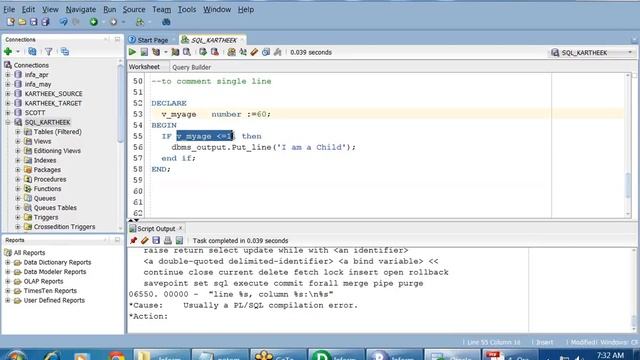
Task: Click the SQL History icon
Action: [x=266, y=52]
